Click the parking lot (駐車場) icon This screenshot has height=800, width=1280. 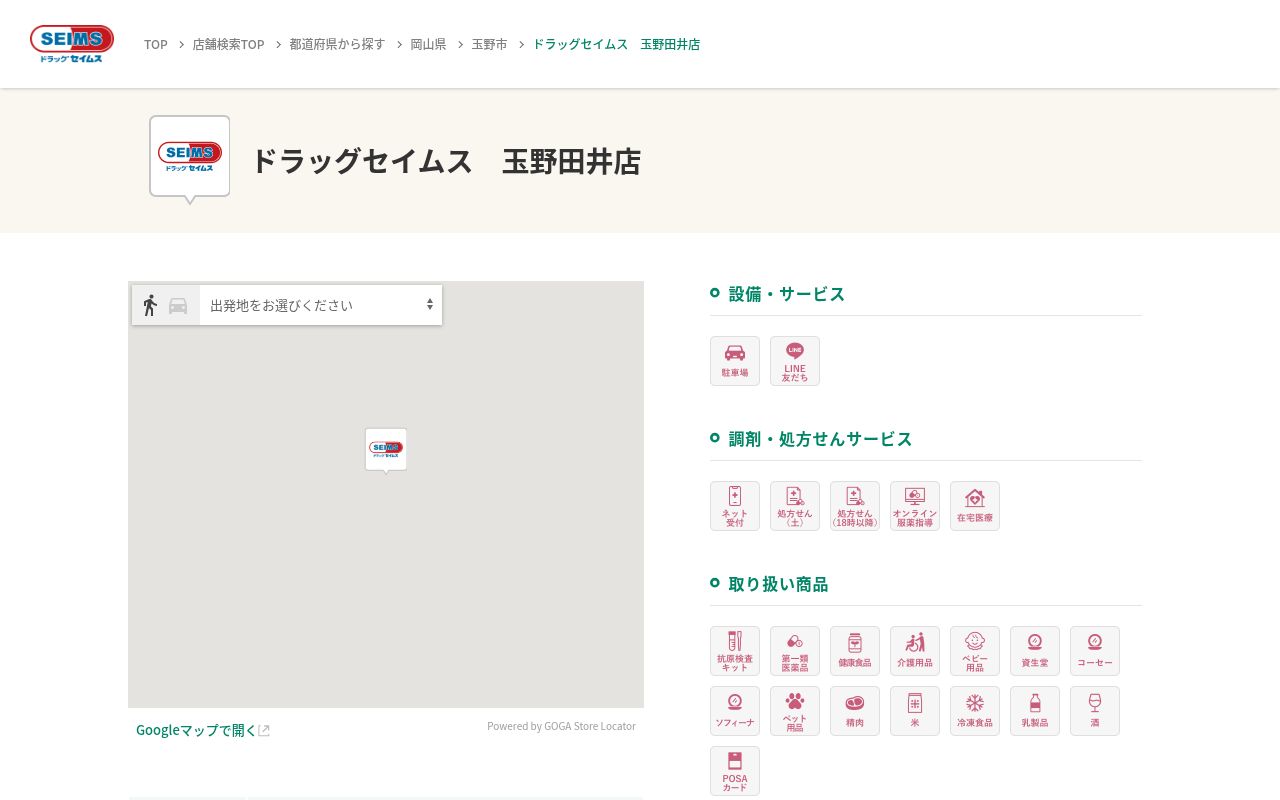(735, 361)
